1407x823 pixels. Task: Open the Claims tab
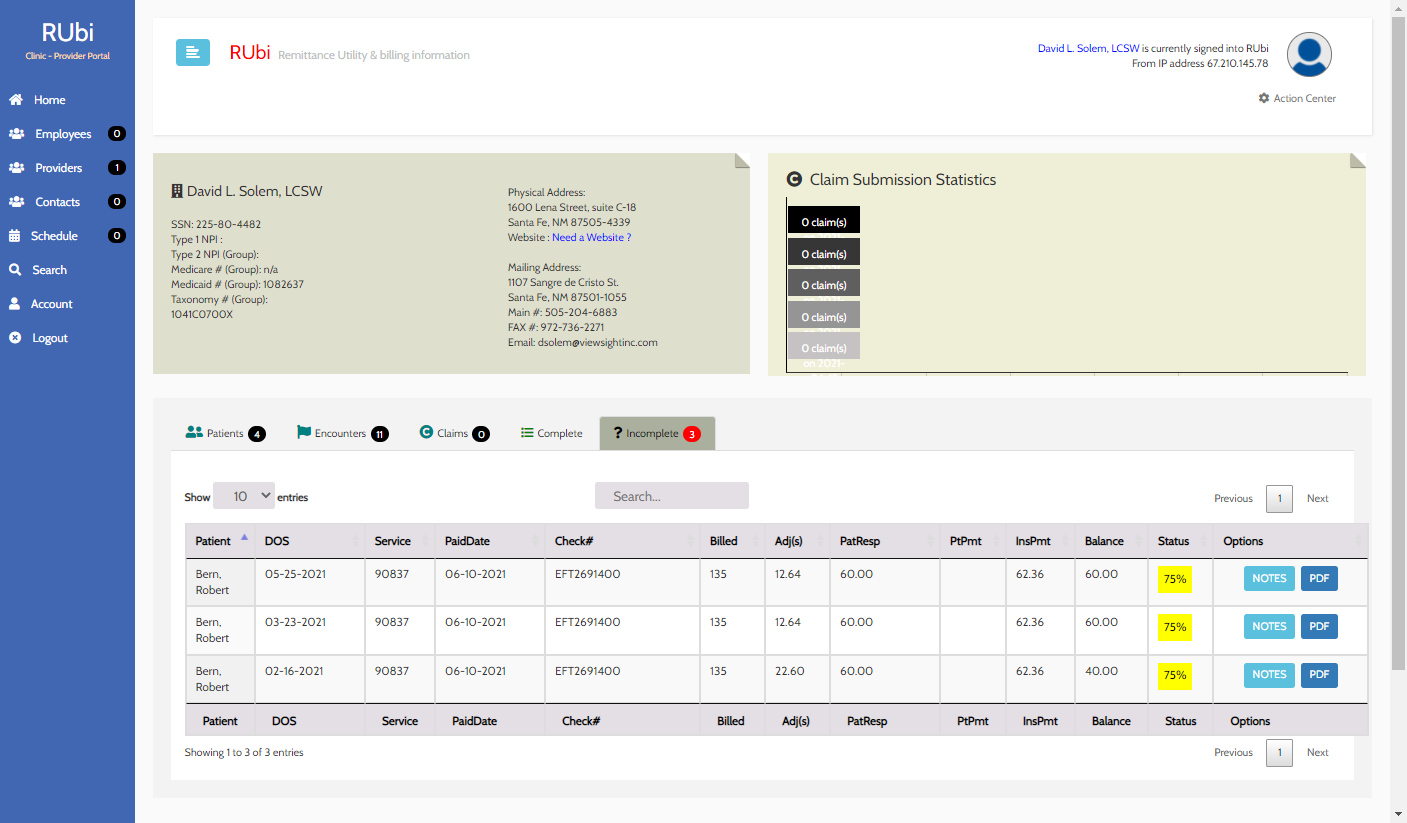coord(453,434)
